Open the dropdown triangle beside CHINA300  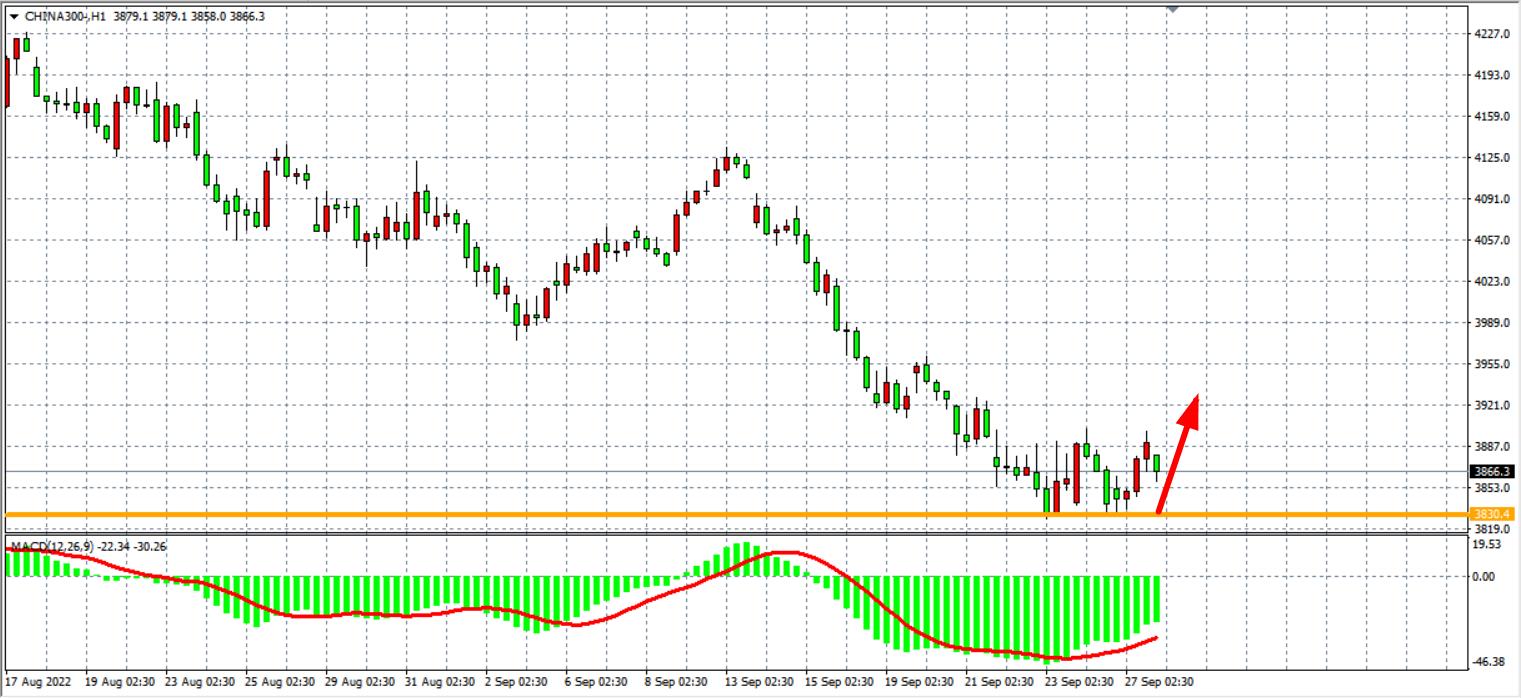(x=14, y=16)
